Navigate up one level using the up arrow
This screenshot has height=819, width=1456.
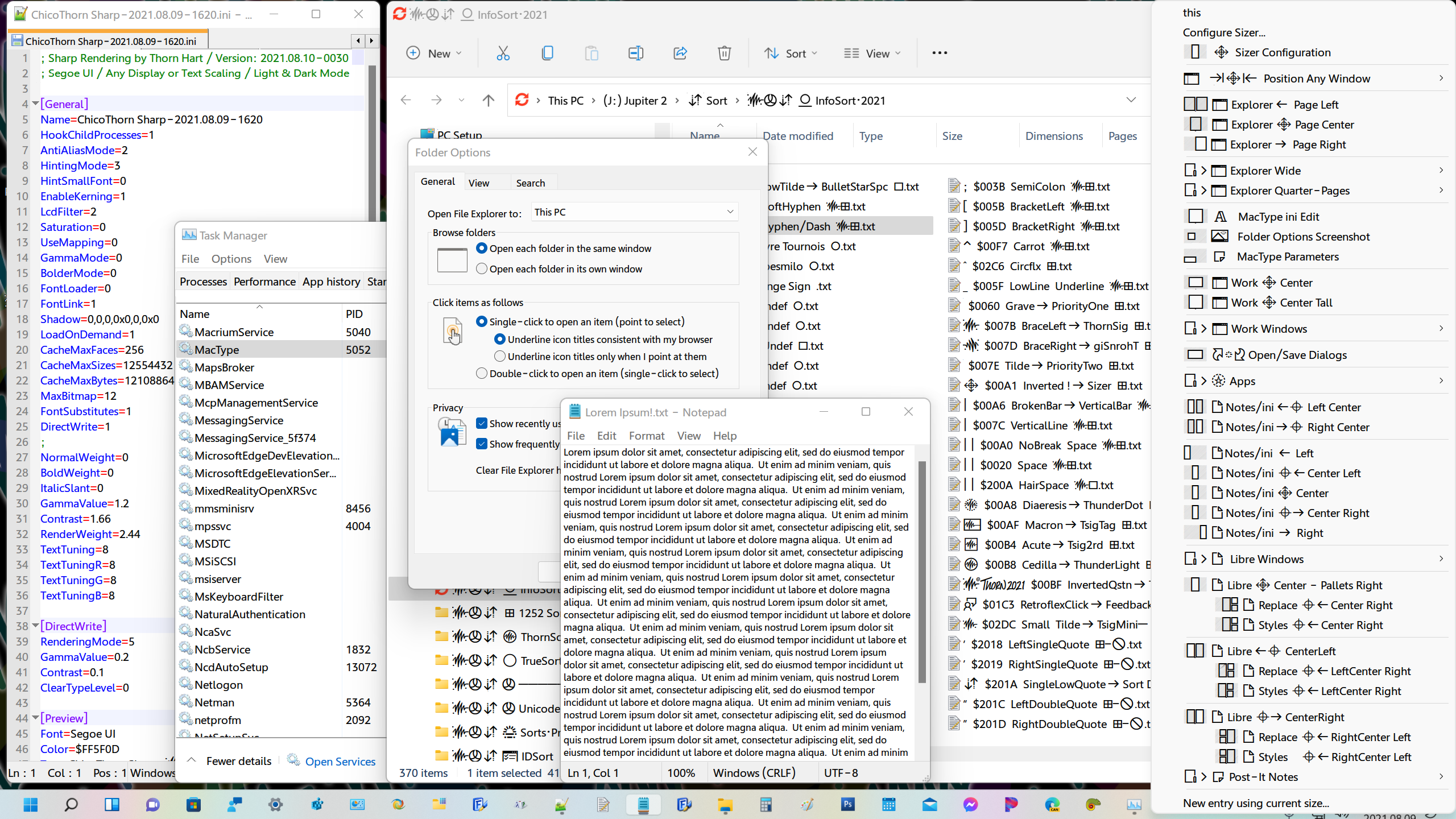tap(489, 100)
